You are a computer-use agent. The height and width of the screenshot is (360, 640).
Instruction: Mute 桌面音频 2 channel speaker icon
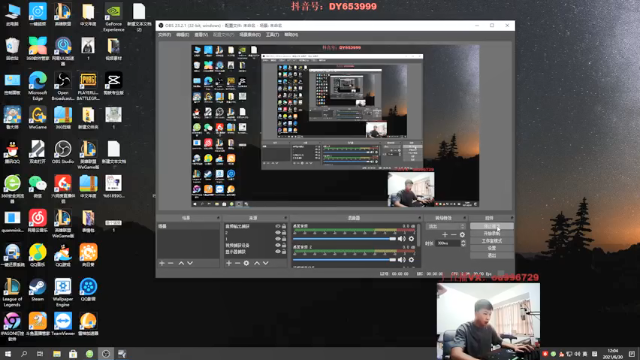point(401,260)
